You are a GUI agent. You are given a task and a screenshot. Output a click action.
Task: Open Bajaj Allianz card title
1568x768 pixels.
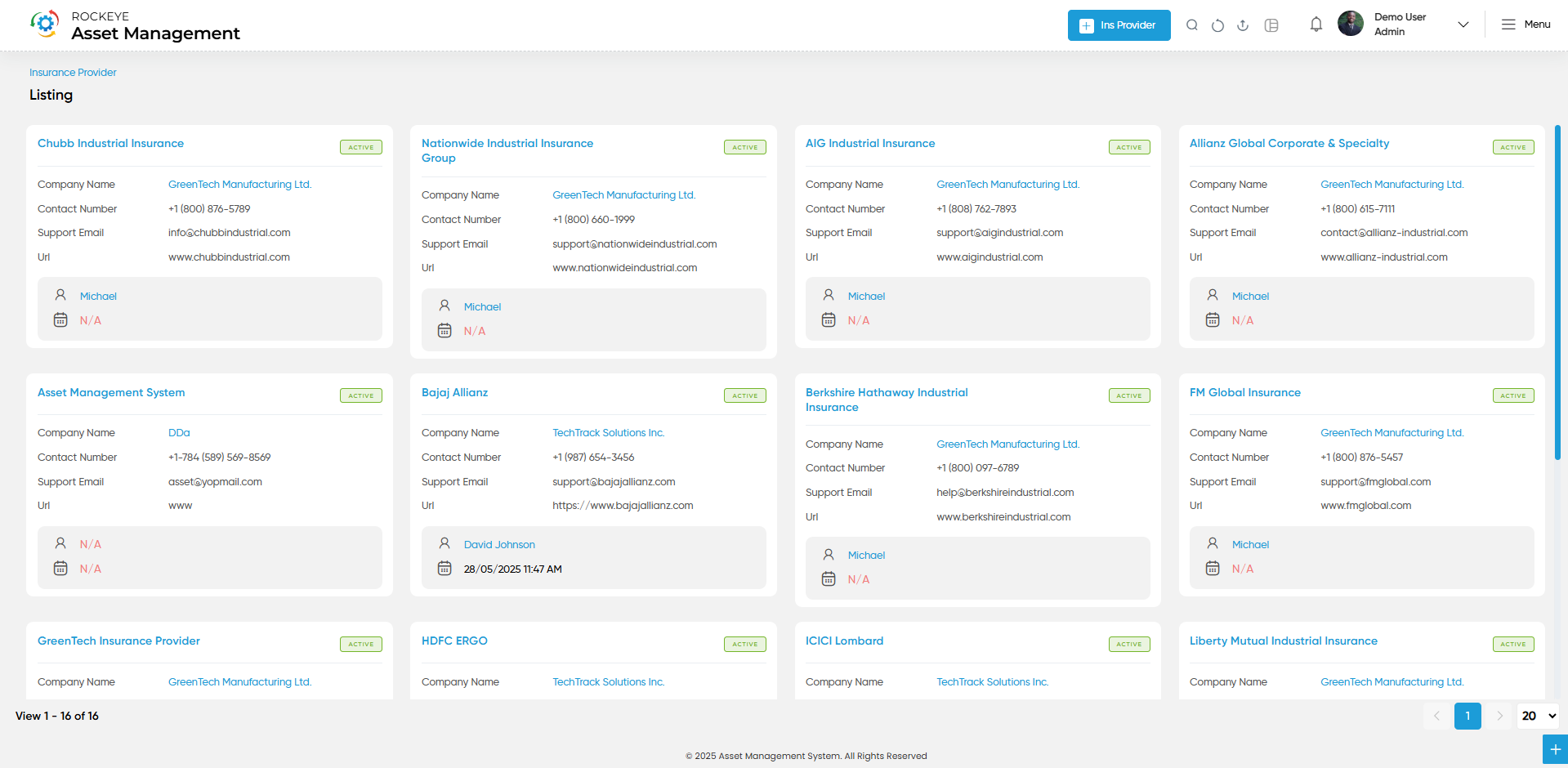[454, 392]
